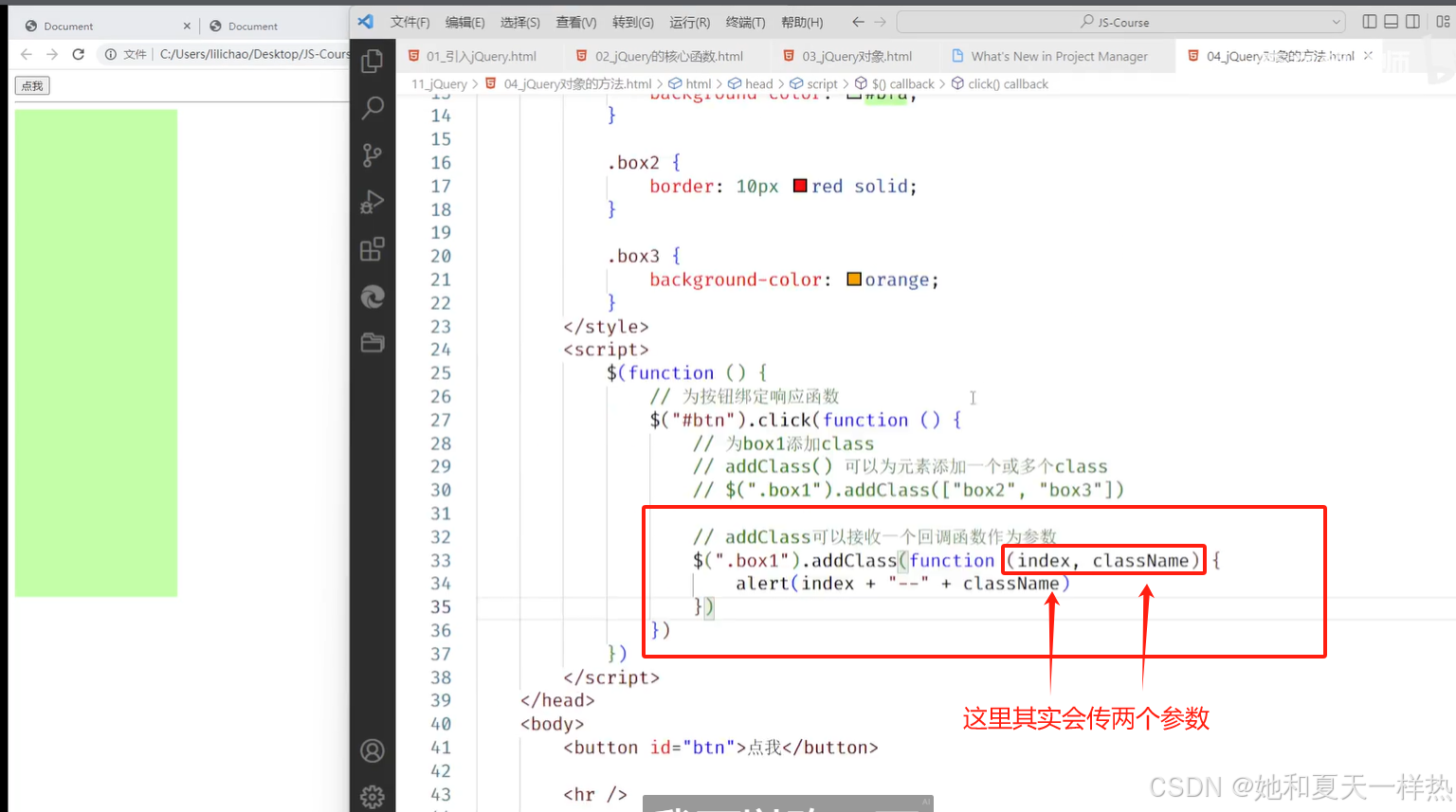Click line number 33 in the gutter

(x=441, y=561)
